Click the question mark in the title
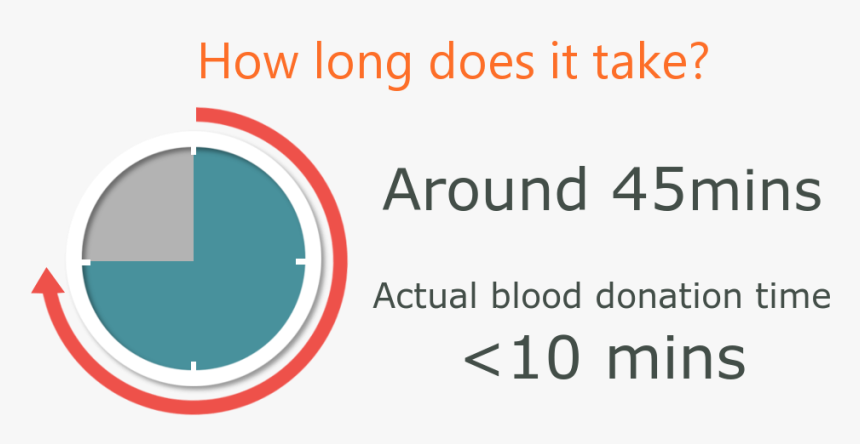 coord(694,60)
